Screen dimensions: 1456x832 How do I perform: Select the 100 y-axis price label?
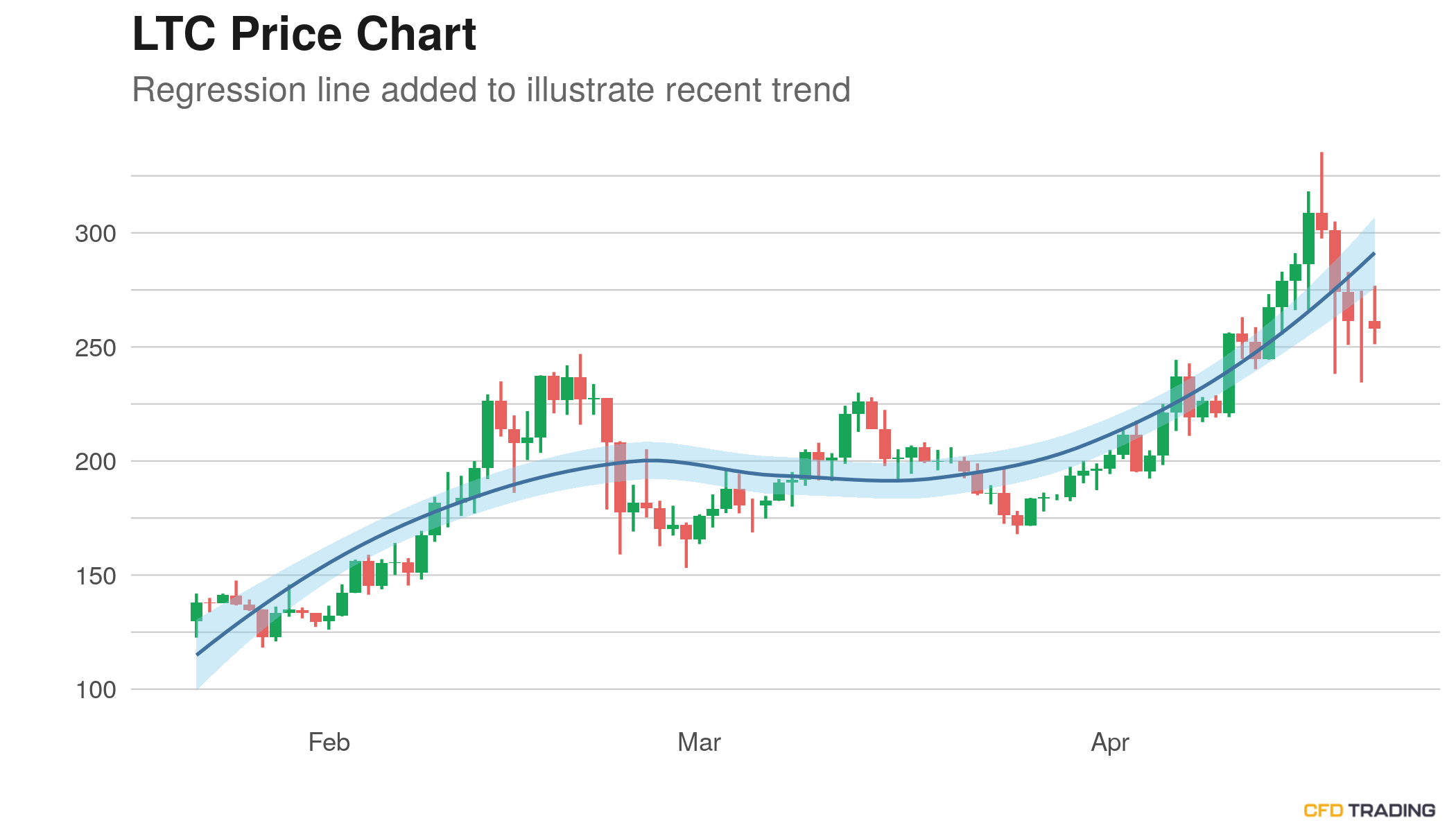pos(96,690)
